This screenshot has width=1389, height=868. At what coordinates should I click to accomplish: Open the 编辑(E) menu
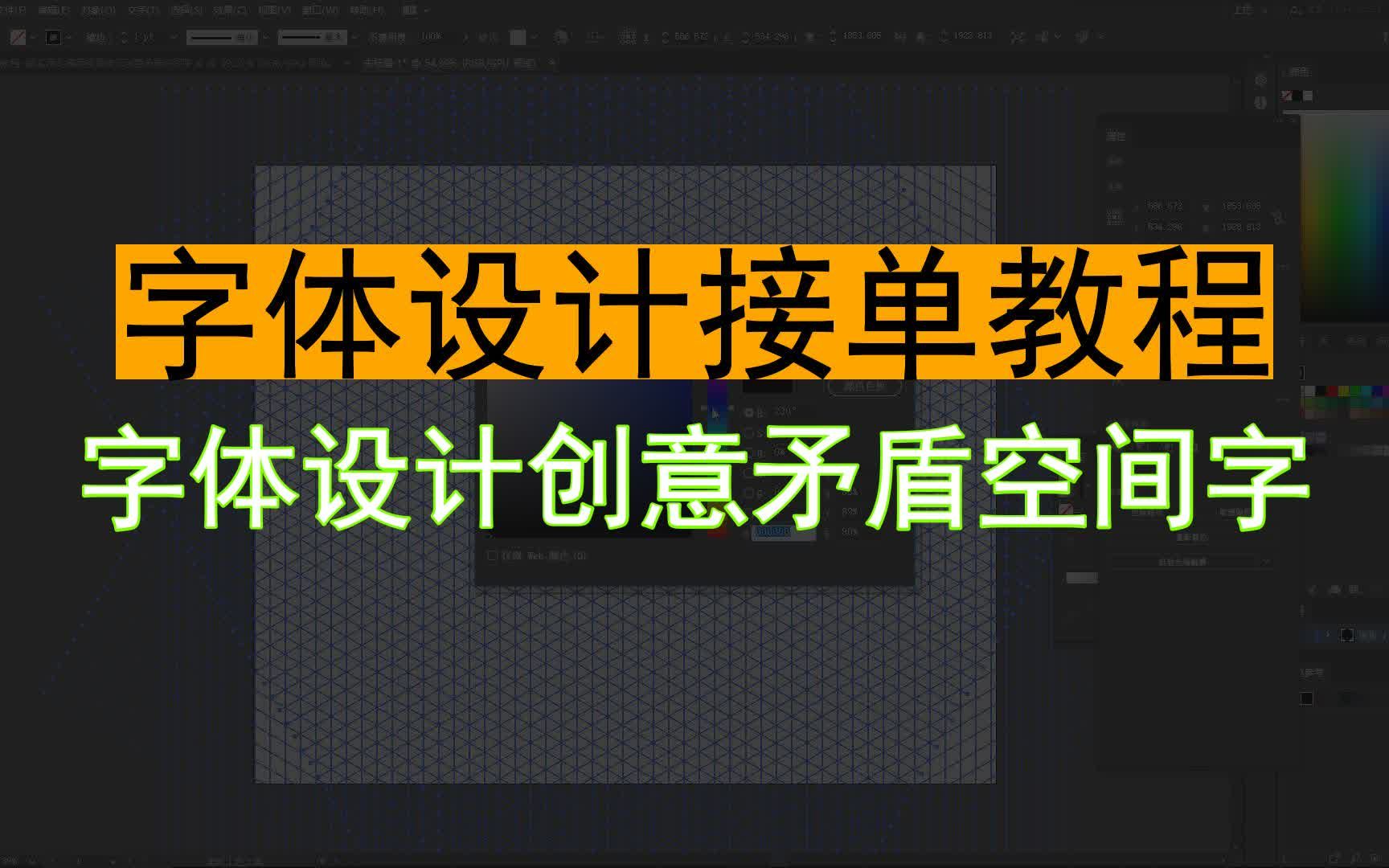(x=53, y=10)
